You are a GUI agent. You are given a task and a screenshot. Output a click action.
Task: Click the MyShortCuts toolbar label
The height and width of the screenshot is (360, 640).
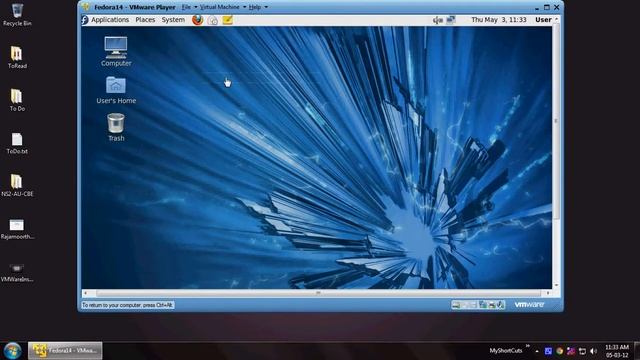coord(506,351)
